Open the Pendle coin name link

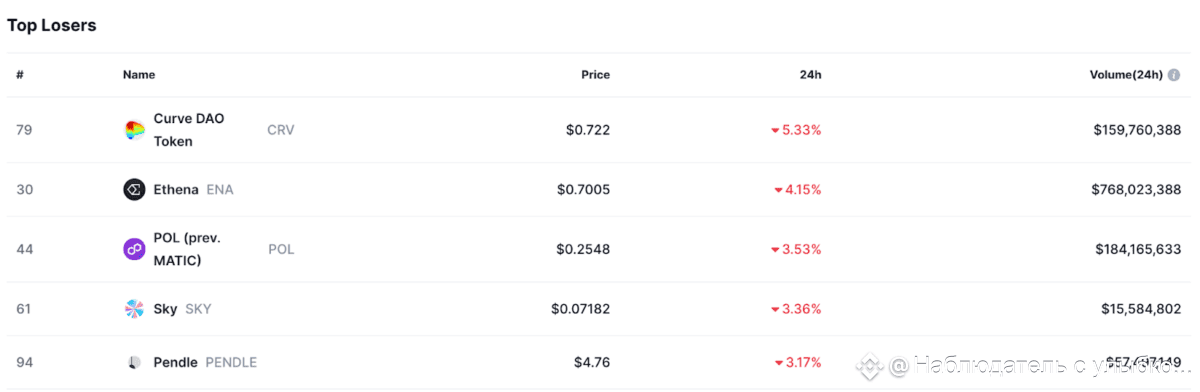click(175, 362)
